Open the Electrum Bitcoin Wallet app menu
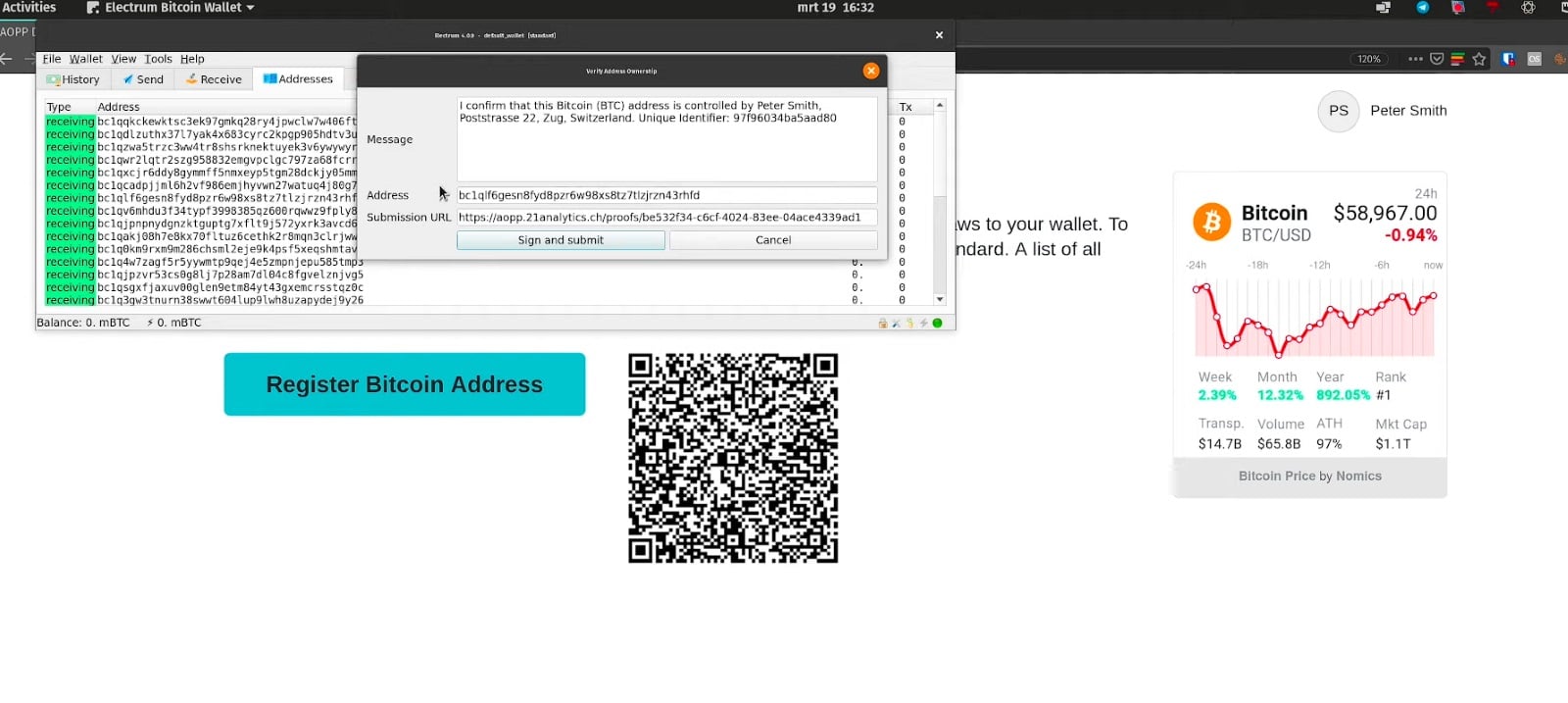 click(x=171, y=8)
